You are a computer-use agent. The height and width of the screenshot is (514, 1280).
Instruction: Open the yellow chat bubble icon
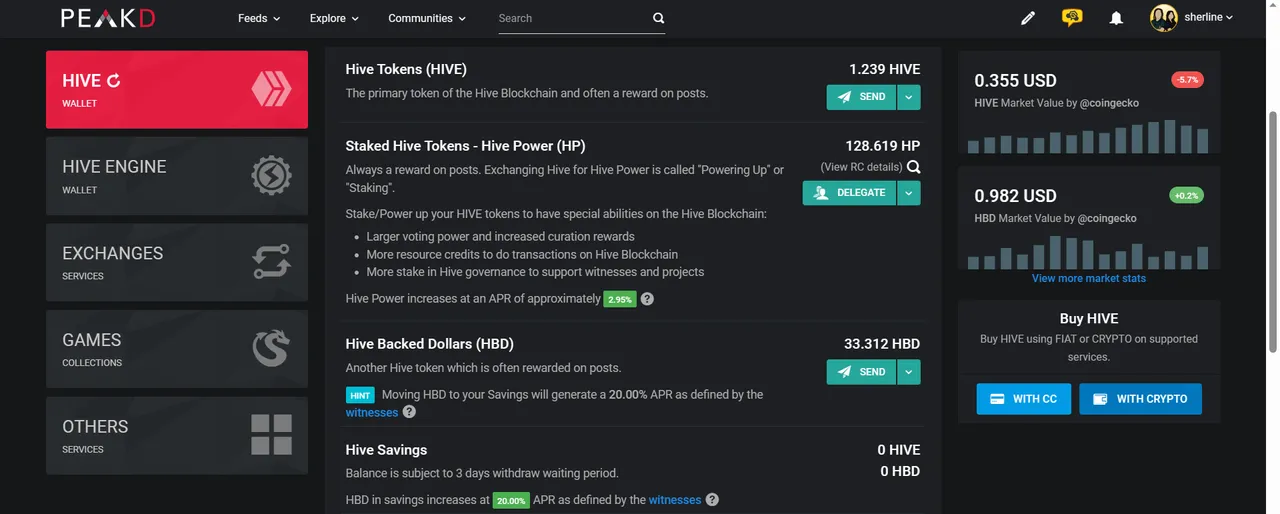click(x=1072, y=17)
